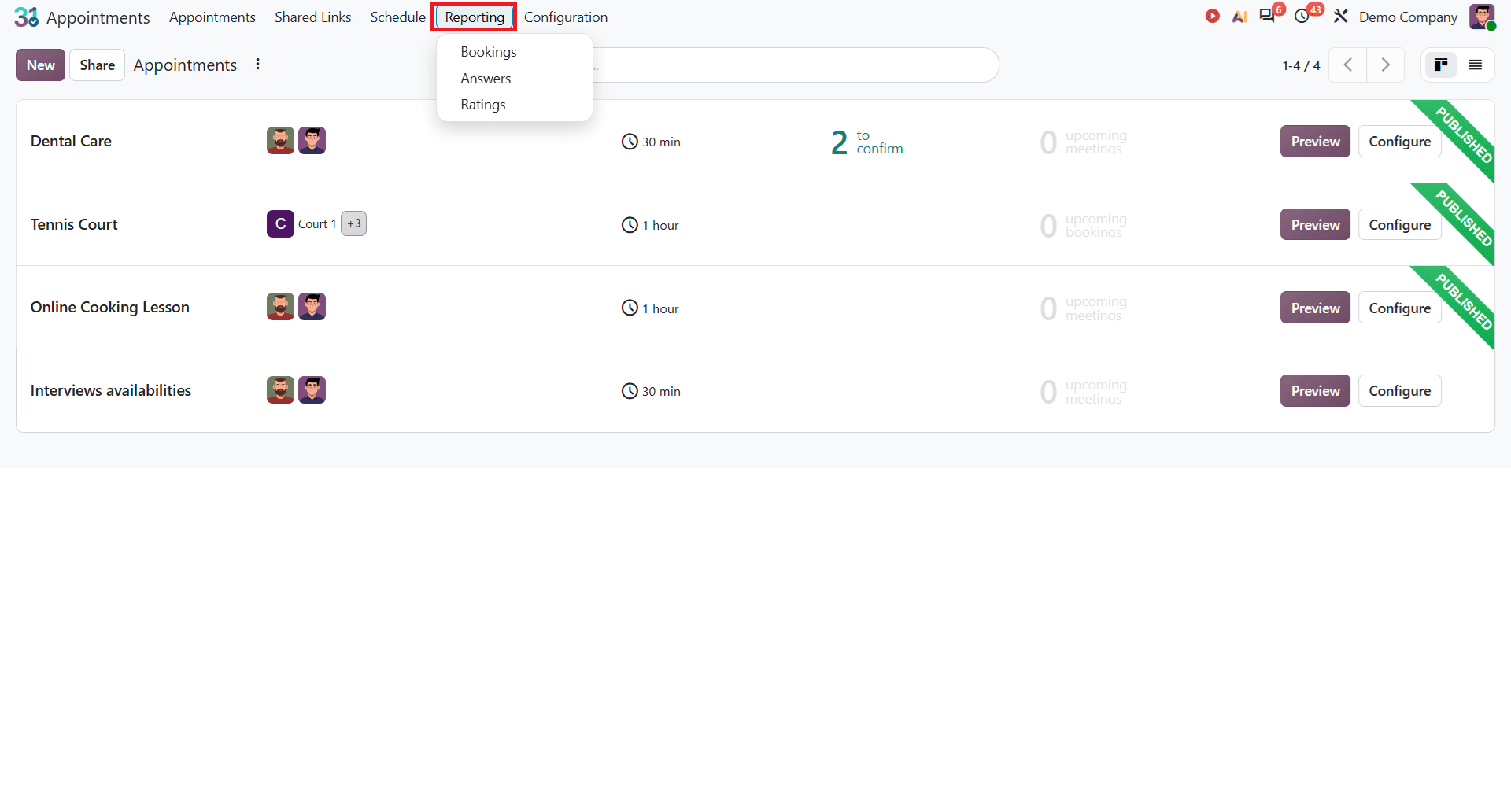This screenshot has width=1511, height=812.
Task: Go to next page of records
Action: [1385, 65]
